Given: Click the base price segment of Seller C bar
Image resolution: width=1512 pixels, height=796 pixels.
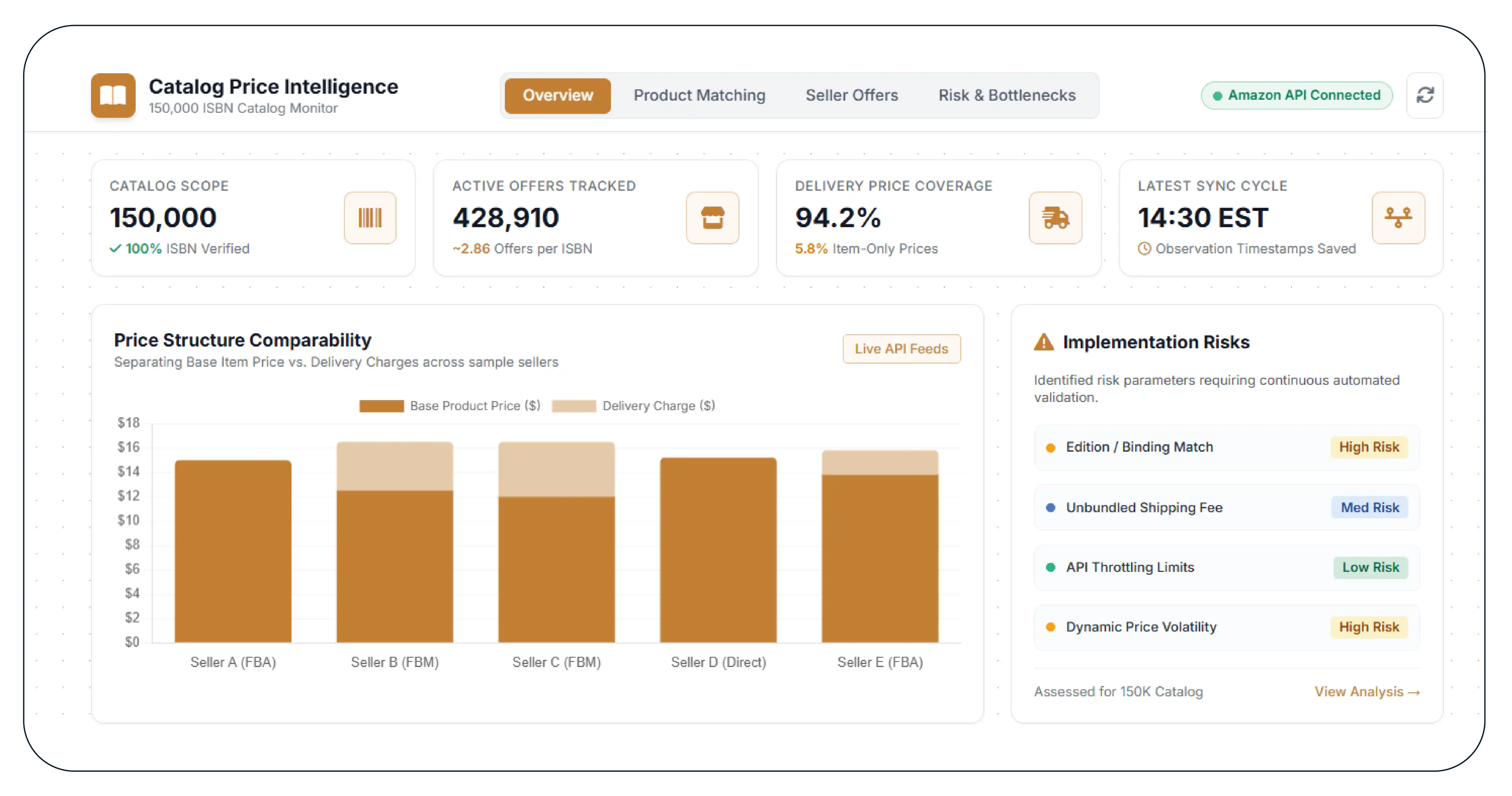Looking at the screenshot, I should click(556, 569).
